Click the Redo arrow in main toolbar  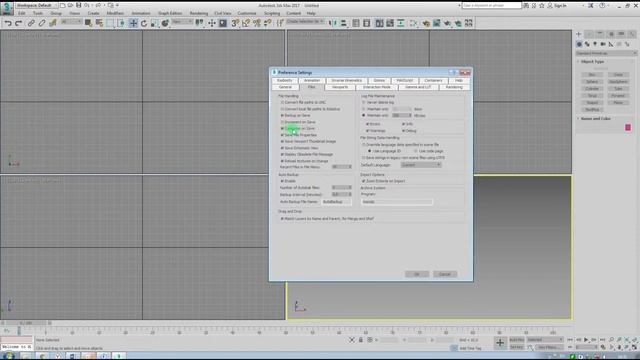click(x=18, y=23)
